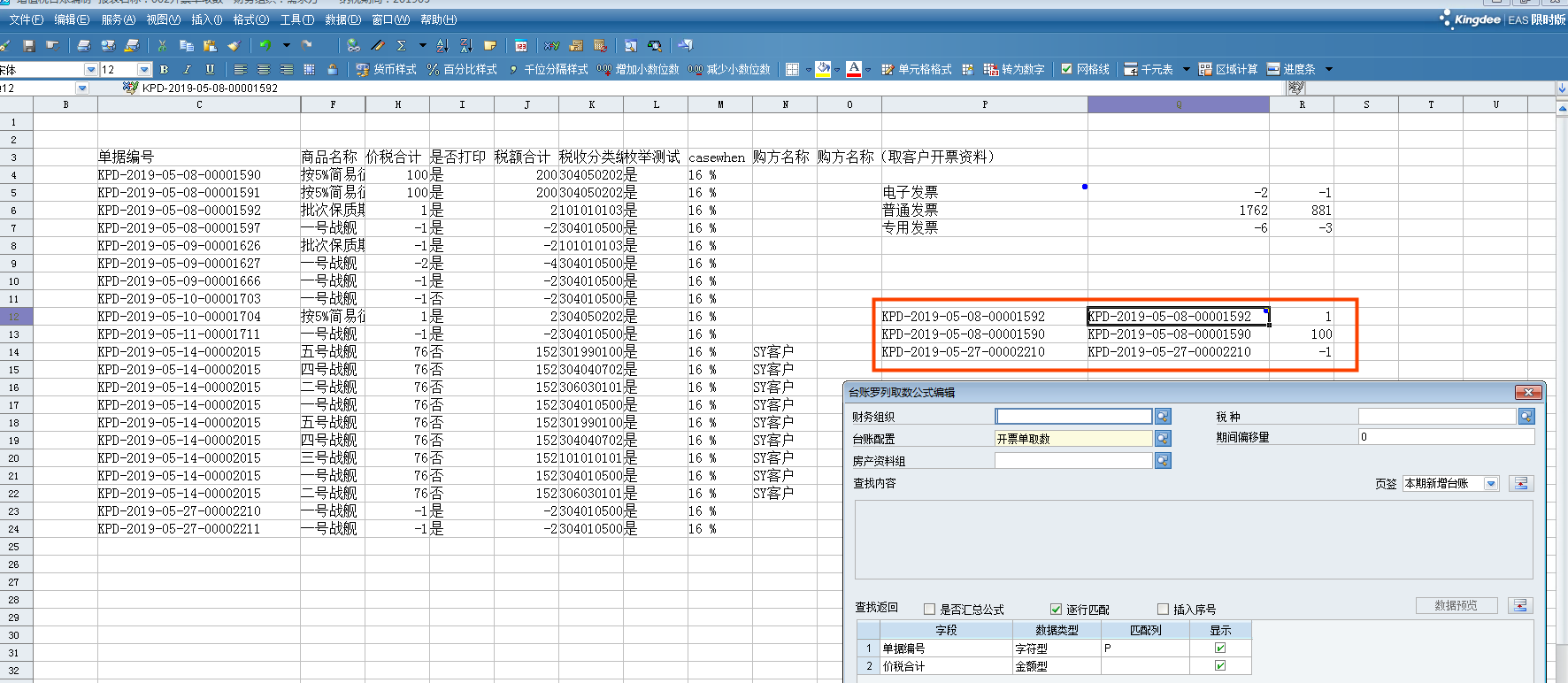Open the font size 12 dropdown
Image resolution: width=1568 pixels, height=683 pixels.
tap(144, 69)
